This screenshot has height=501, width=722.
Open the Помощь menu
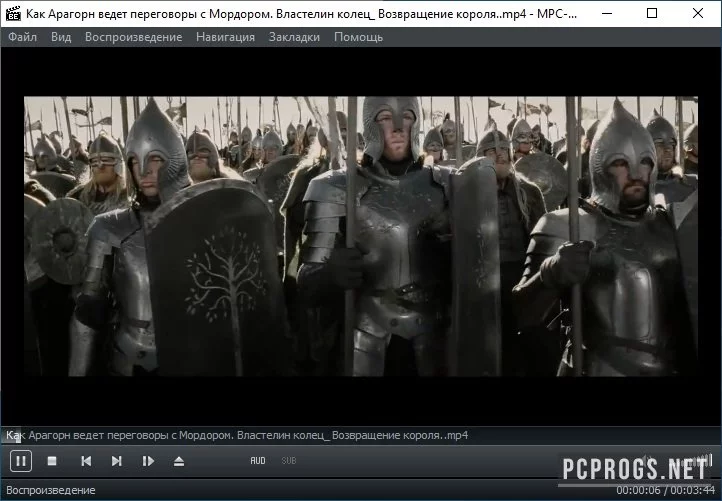point(359,37)
